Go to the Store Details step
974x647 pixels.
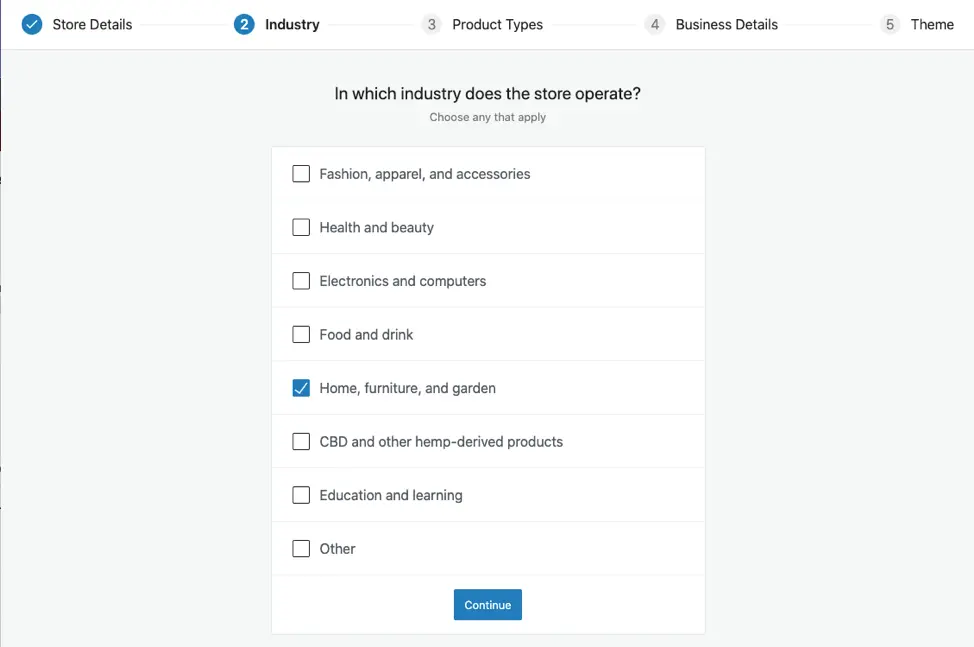[92, 24]
